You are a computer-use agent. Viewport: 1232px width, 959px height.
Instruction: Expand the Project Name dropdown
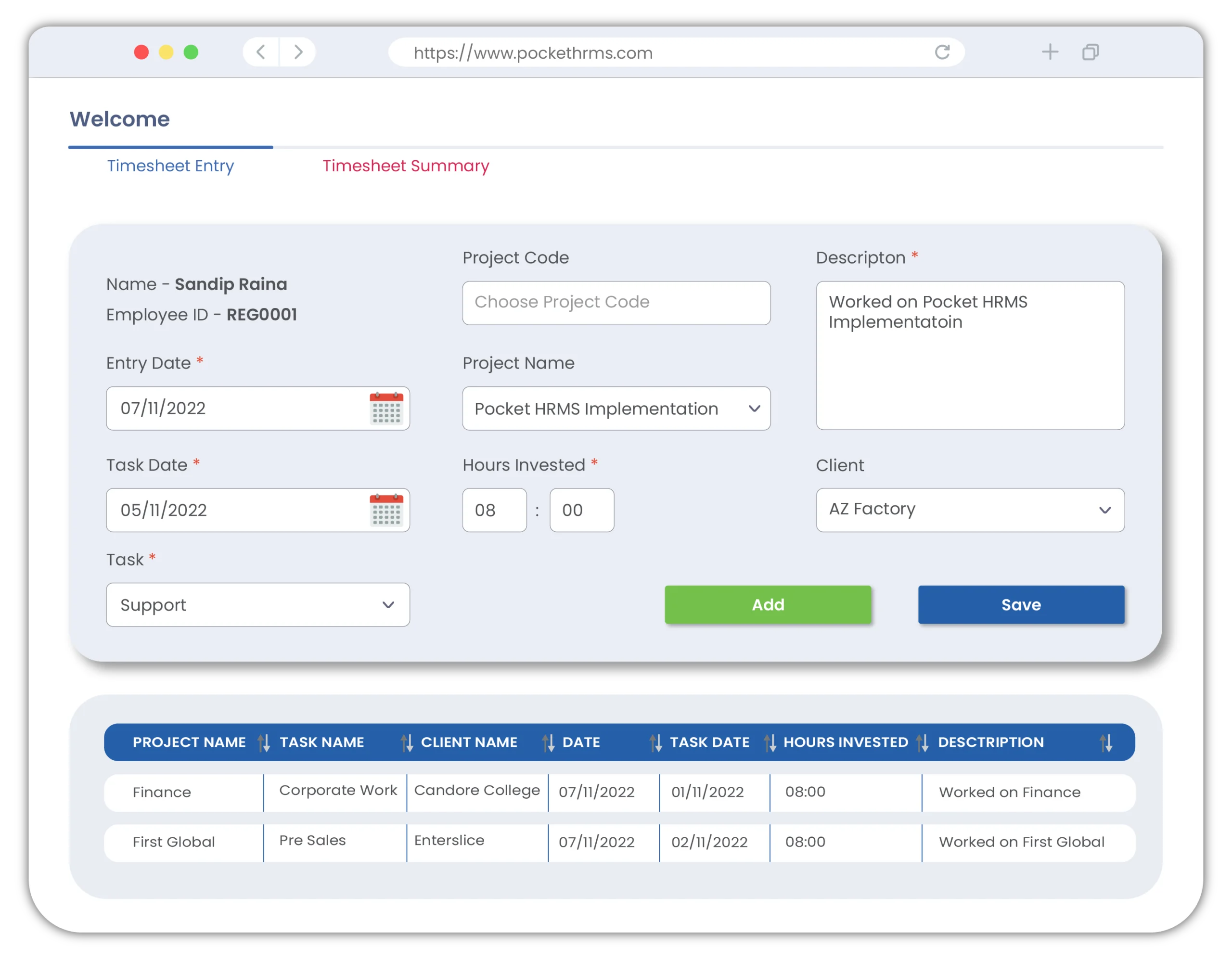[x=616, y=409]
